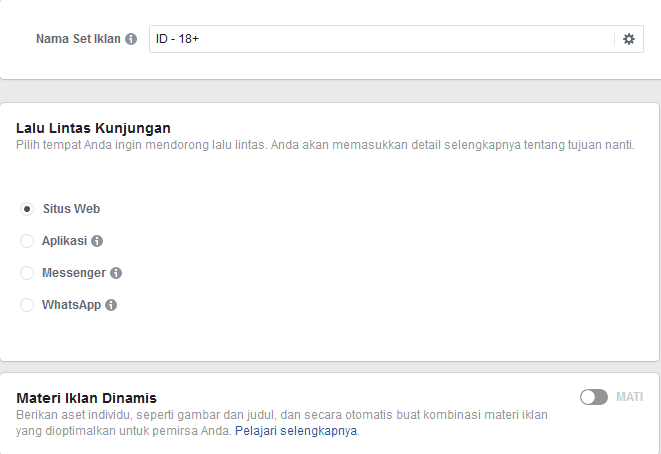Click the Lalu Lintas Kunjungan heading
Screen dimensions: 661x454
click(x=93, y=128)
